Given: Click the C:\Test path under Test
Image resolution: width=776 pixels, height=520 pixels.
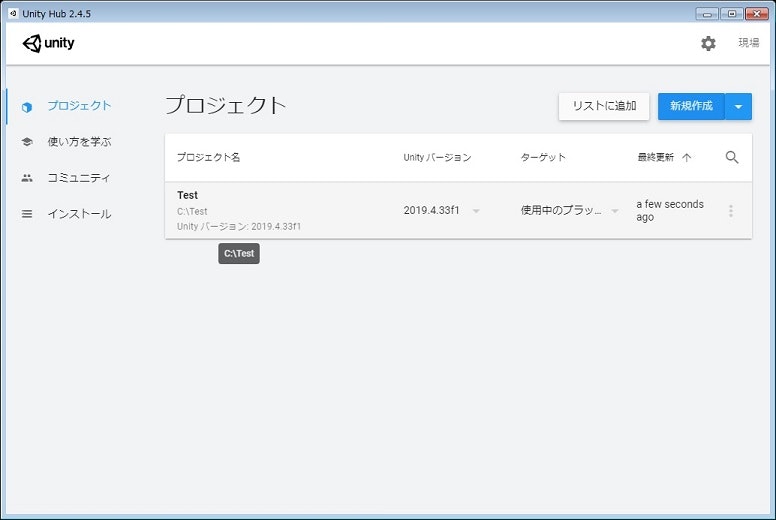Looking at the screenshot, I should pos(192,211).
